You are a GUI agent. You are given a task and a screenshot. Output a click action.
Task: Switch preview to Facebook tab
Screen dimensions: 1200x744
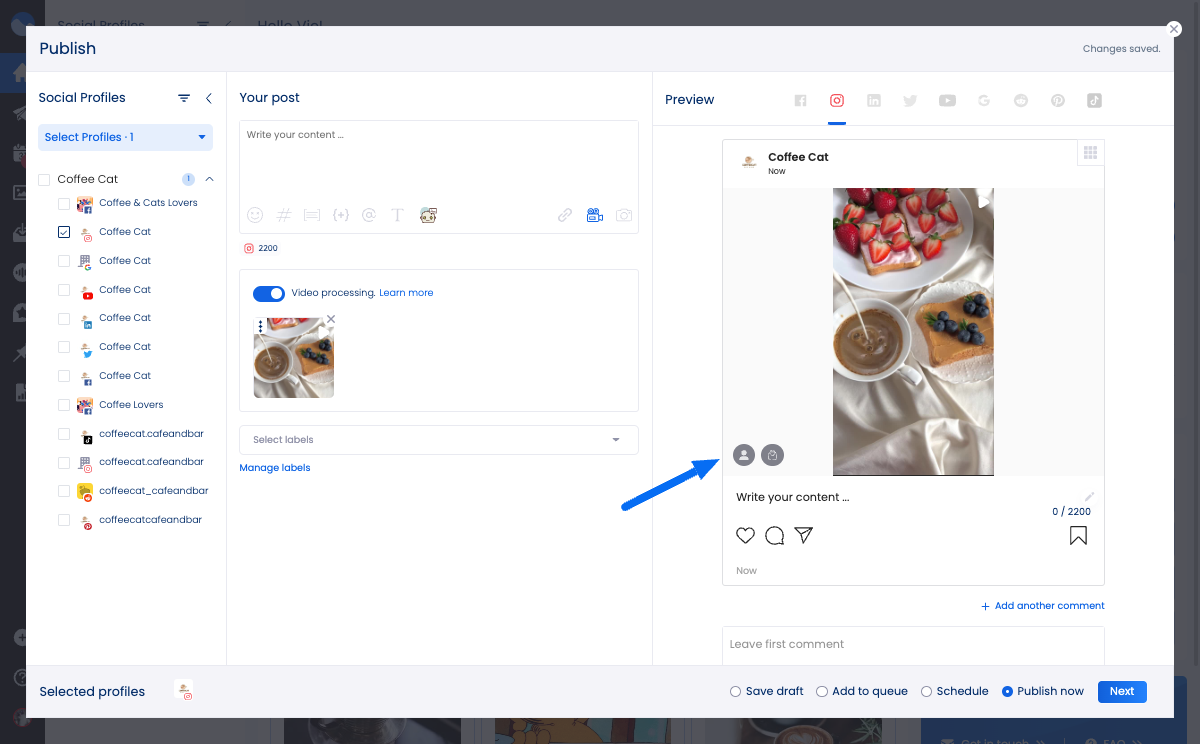coord(800,100)
